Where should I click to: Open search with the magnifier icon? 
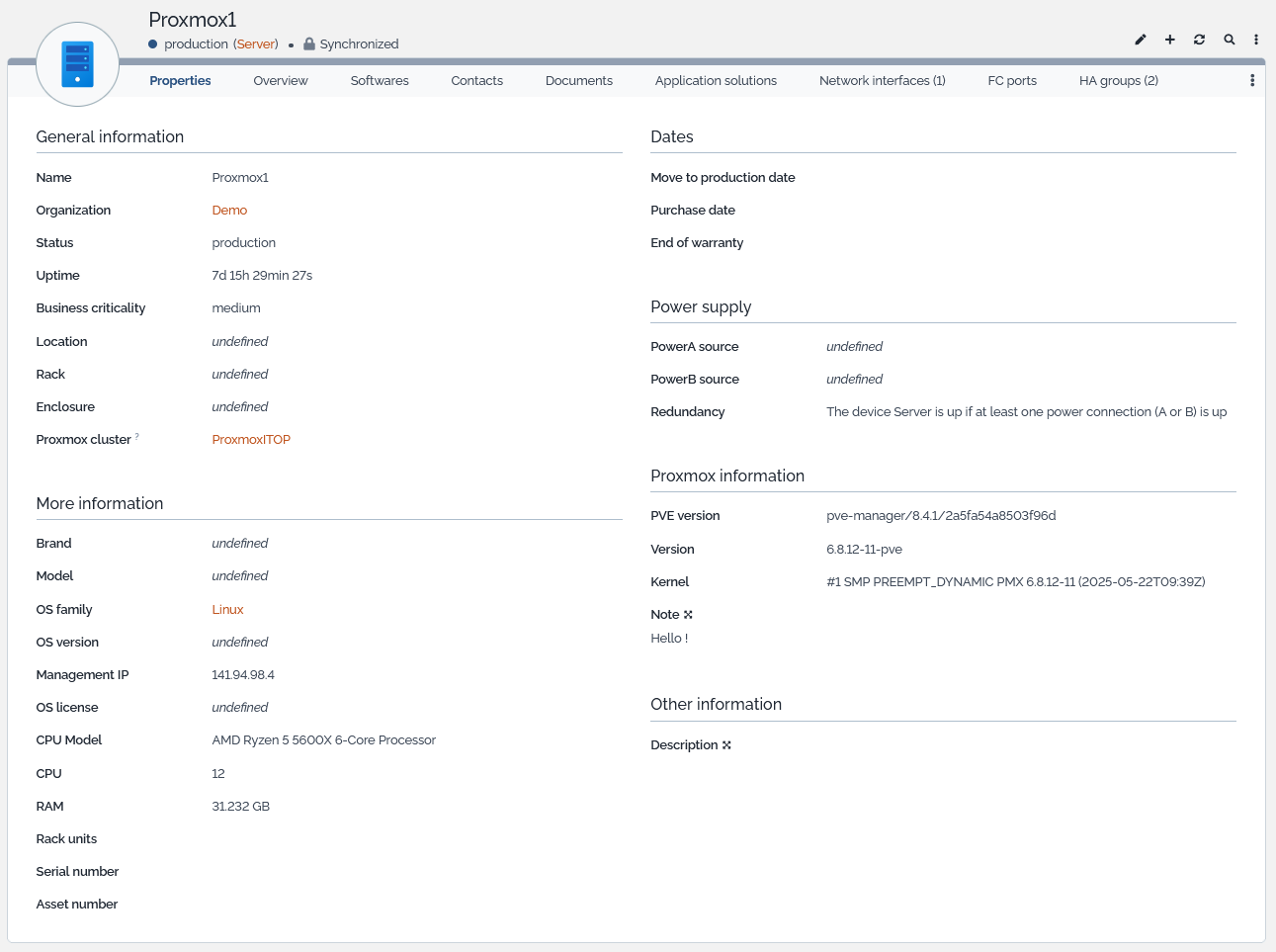click(x=1230, y=40)
